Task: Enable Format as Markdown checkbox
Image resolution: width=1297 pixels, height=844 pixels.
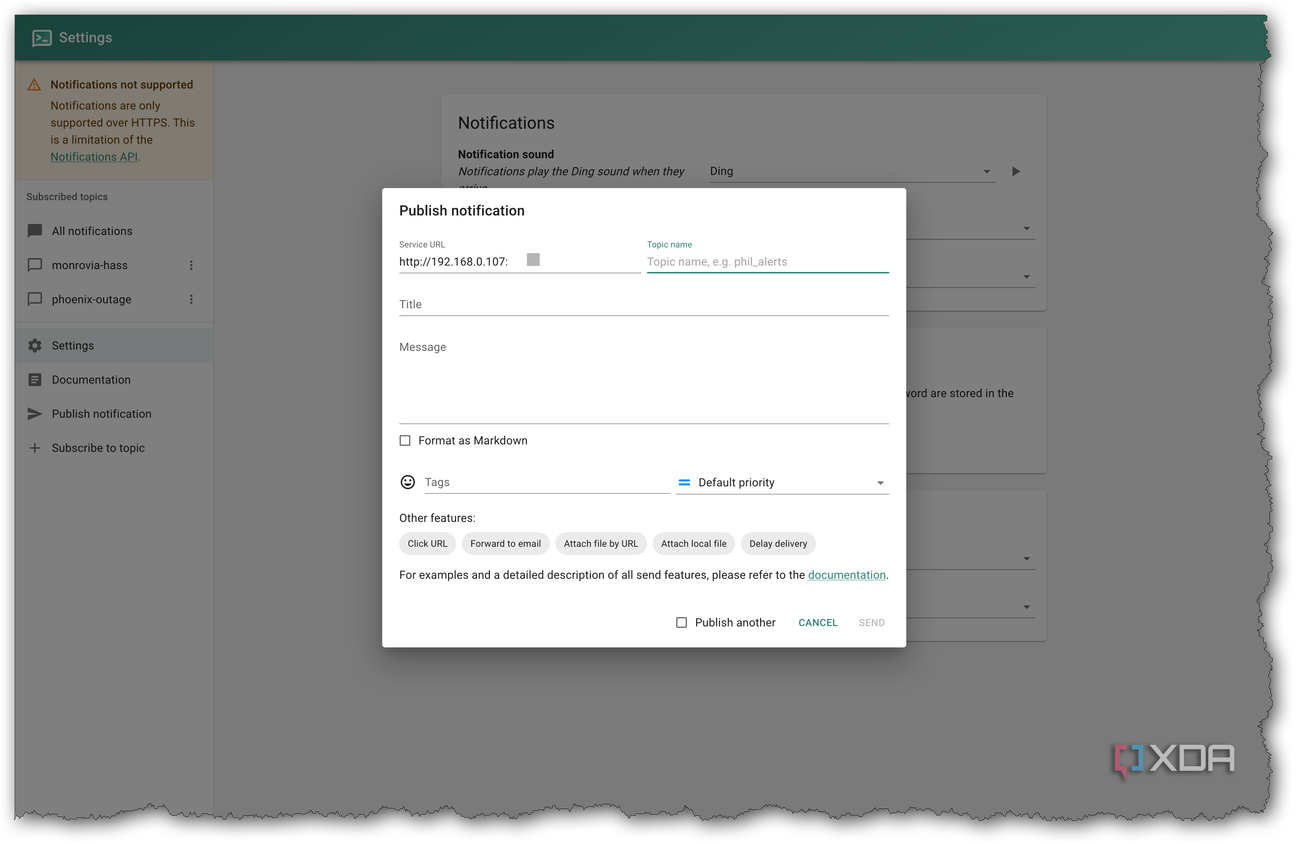Action: (405, 440)
